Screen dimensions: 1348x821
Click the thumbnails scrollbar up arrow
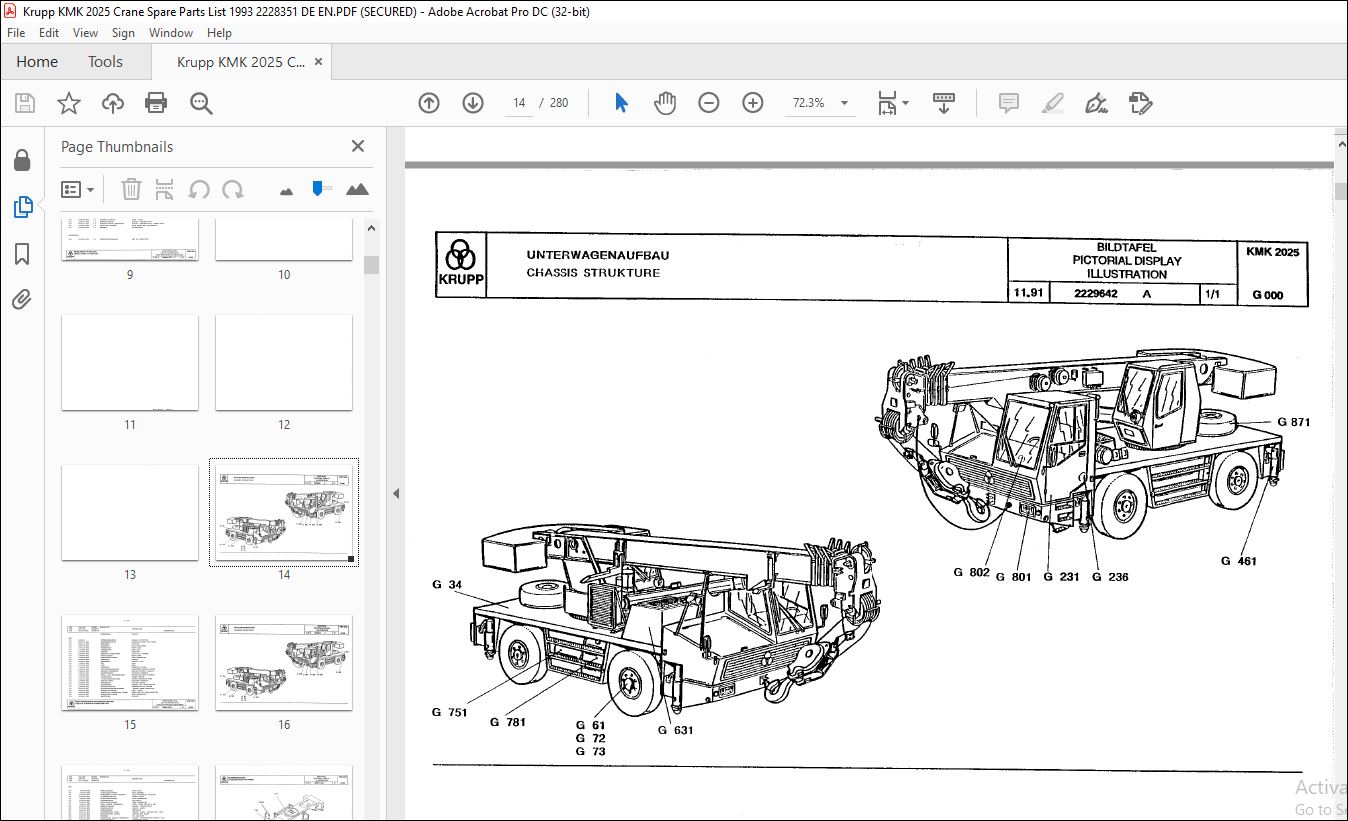pos(371,228)
